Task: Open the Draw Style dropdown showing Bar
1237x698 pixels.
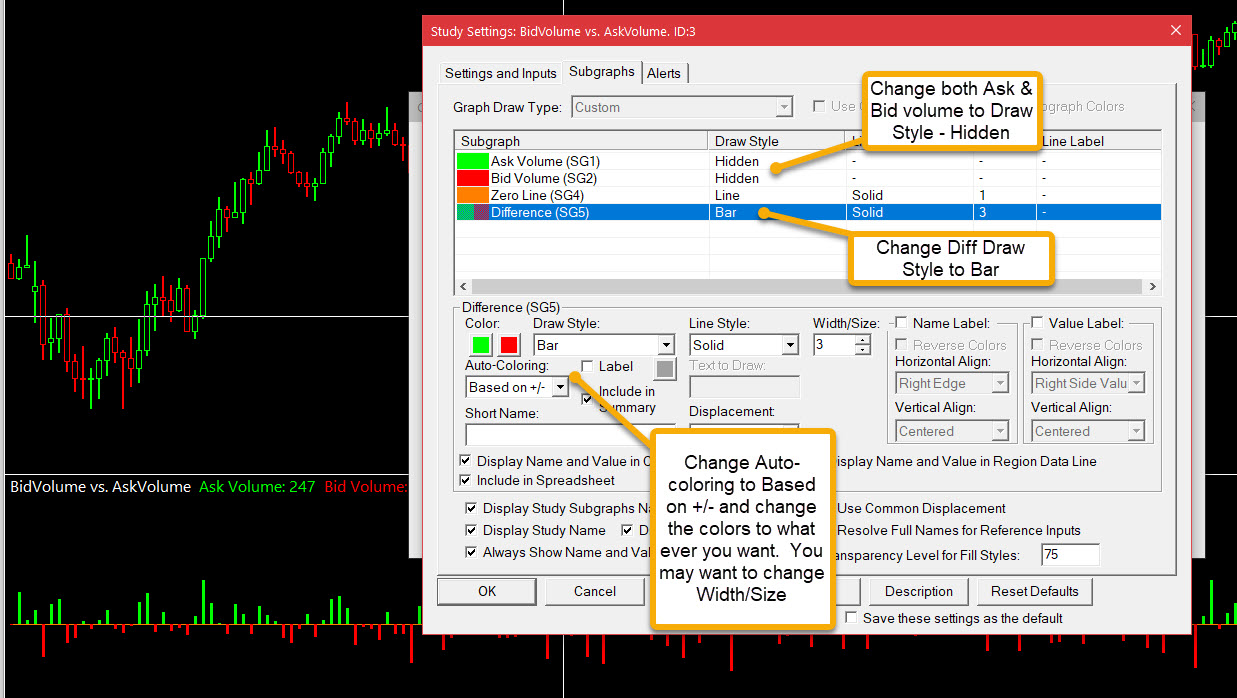Action: [x=604, y=345]
